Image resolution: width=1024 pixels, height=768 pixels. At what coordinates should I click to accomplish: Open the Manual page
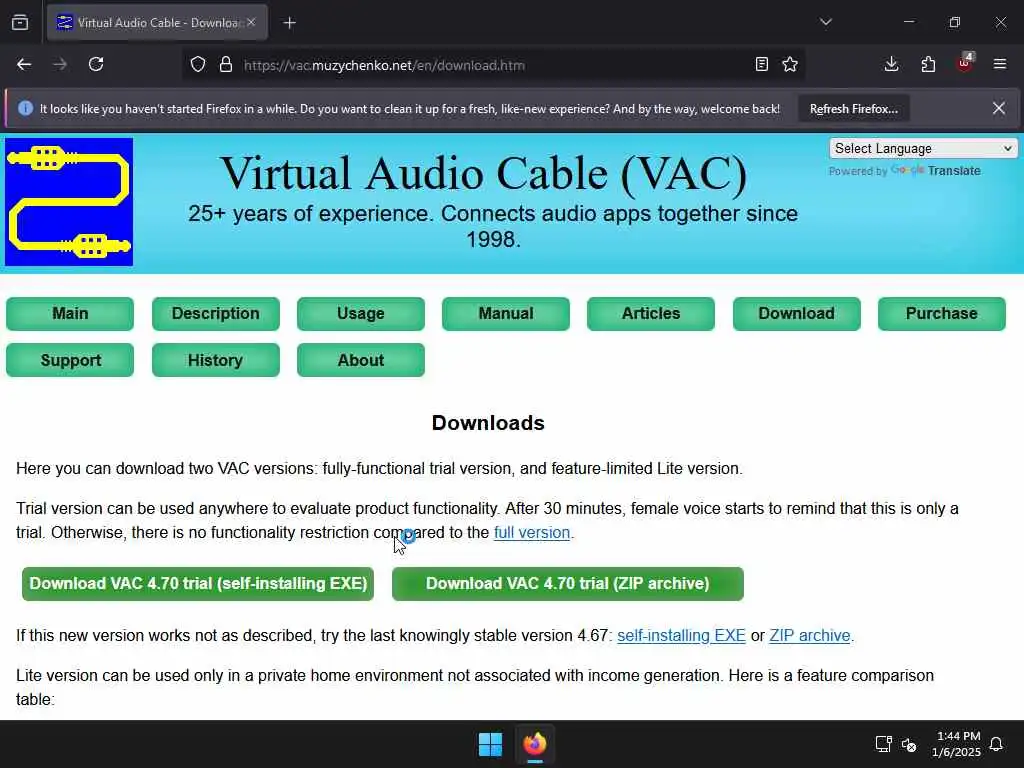[x=505, y=313]
